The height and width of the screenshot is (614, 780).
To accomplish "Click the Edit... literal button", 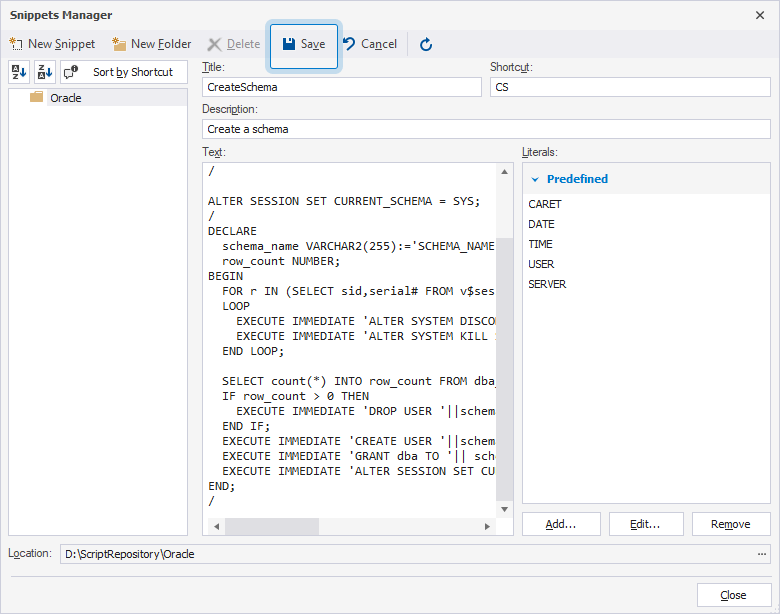I will tap(646, 524).
